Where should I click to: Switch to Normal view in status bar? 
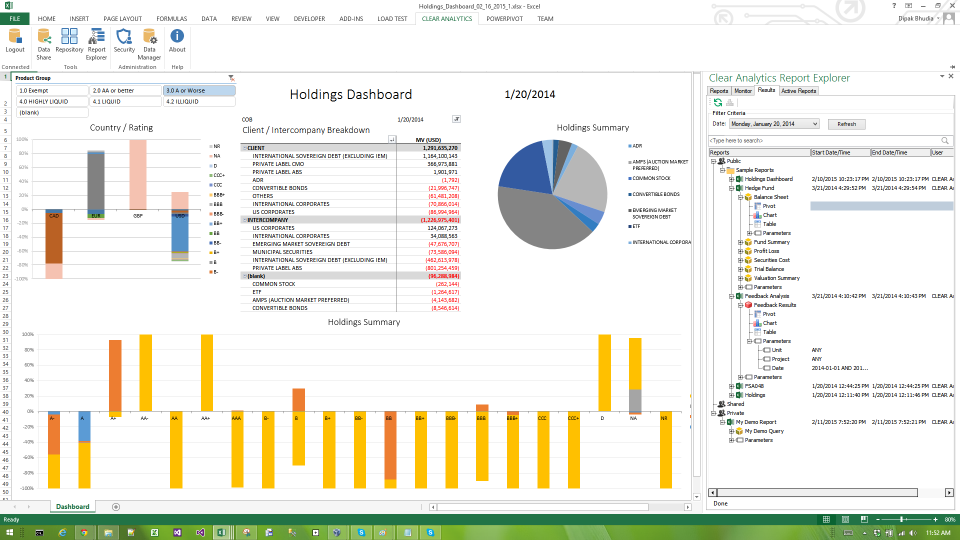click(826, 519)
